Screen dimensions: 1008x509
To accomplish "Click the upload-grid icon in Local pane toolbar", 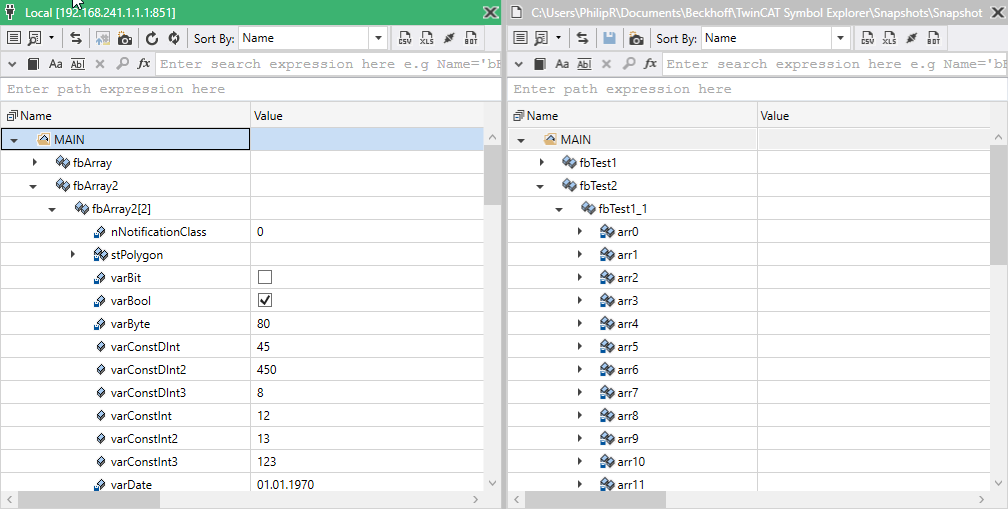I will click(x=103, y=39).
